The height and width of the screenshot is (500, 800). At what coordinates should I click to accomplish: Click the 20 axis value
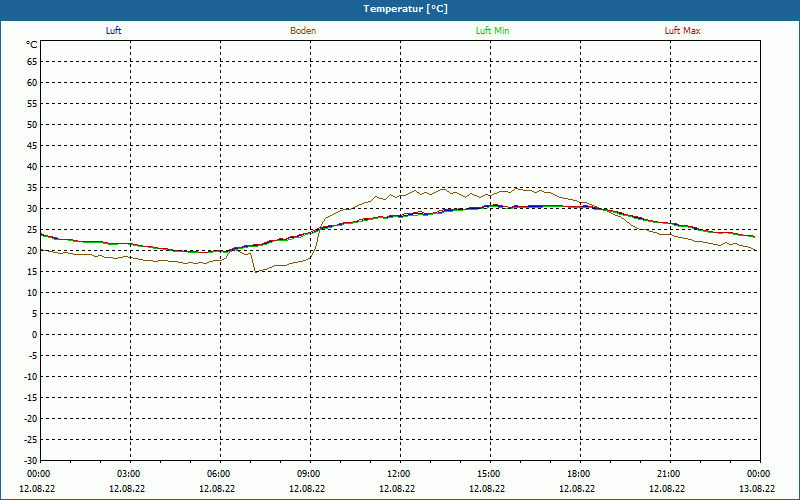[x=32, y=251]
